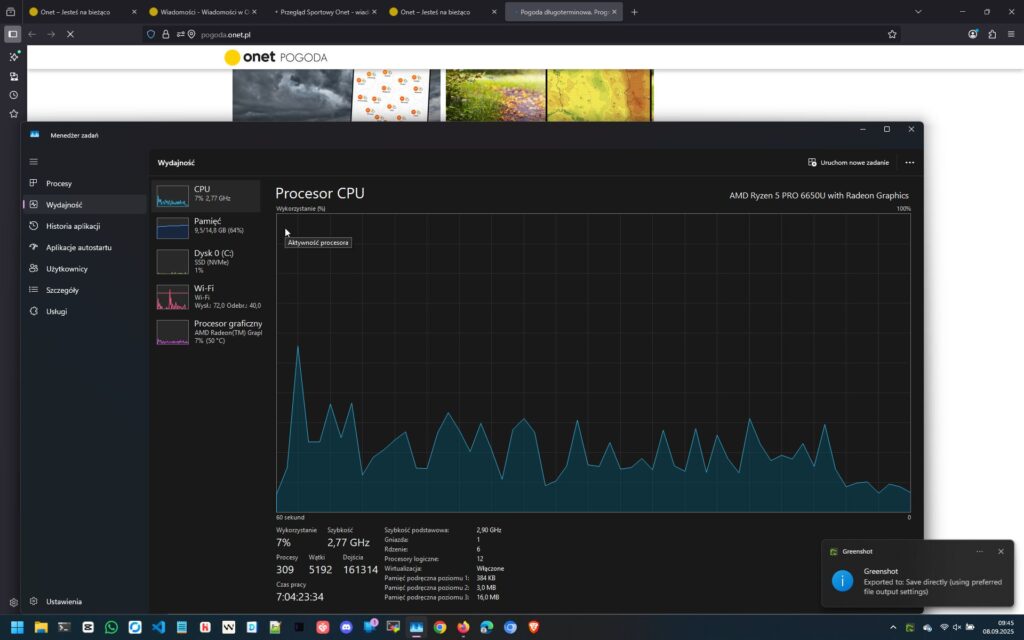1024x640 pixels.
Task: Click the pogoda.onet.pl address bar
Action: tap(500, 34)
